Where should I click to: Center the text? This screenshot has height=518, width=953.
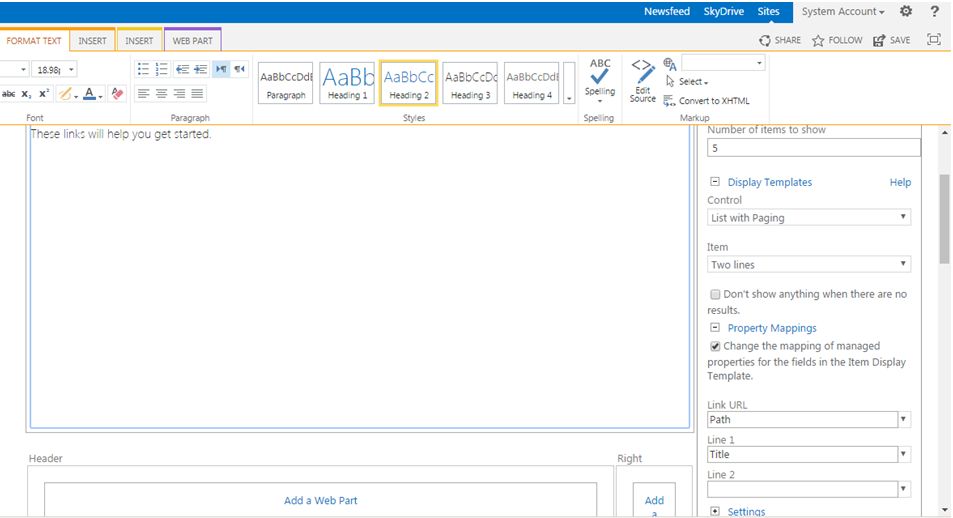pyautogui.click(x=162, y=94)
